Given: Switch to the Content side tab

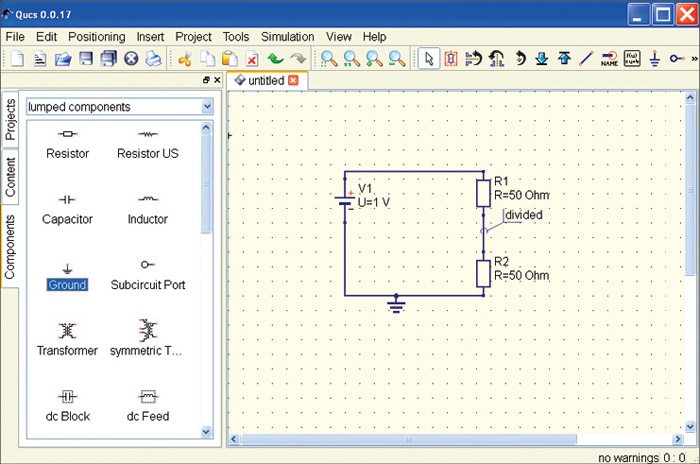Looking at the screenshot, I should (11, 176).
